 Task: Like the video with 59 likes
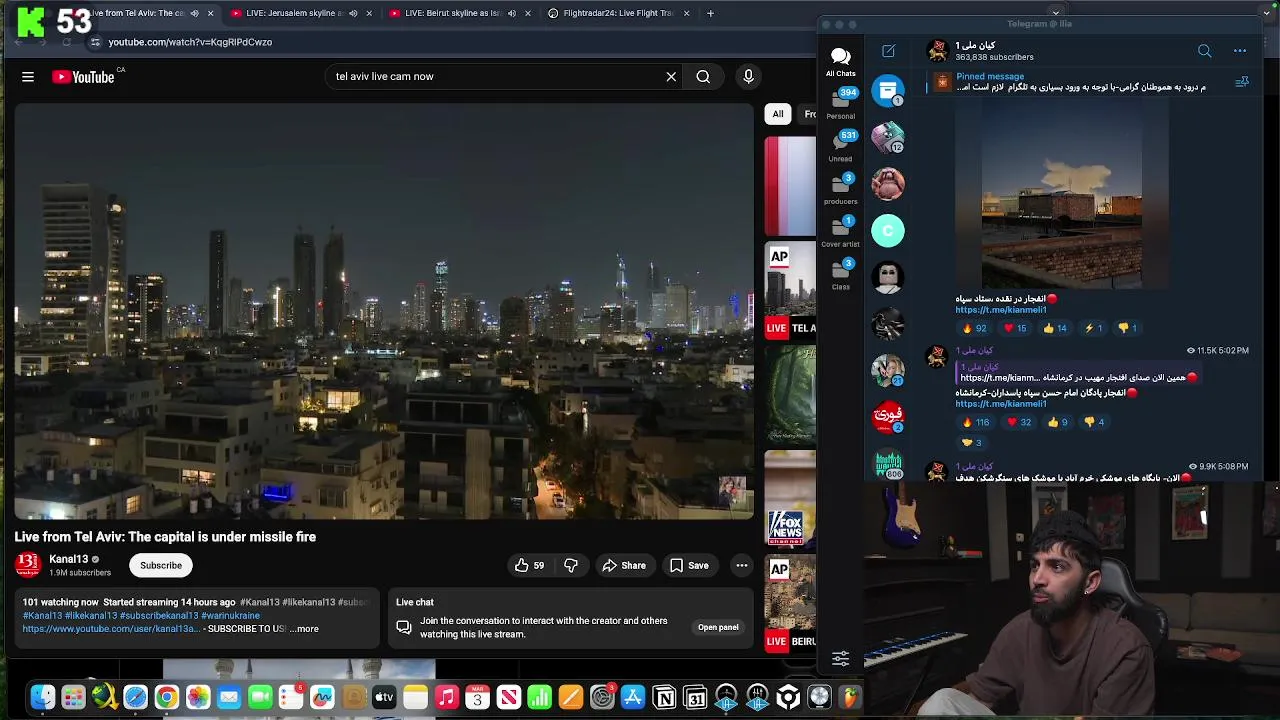pos(529,566)
